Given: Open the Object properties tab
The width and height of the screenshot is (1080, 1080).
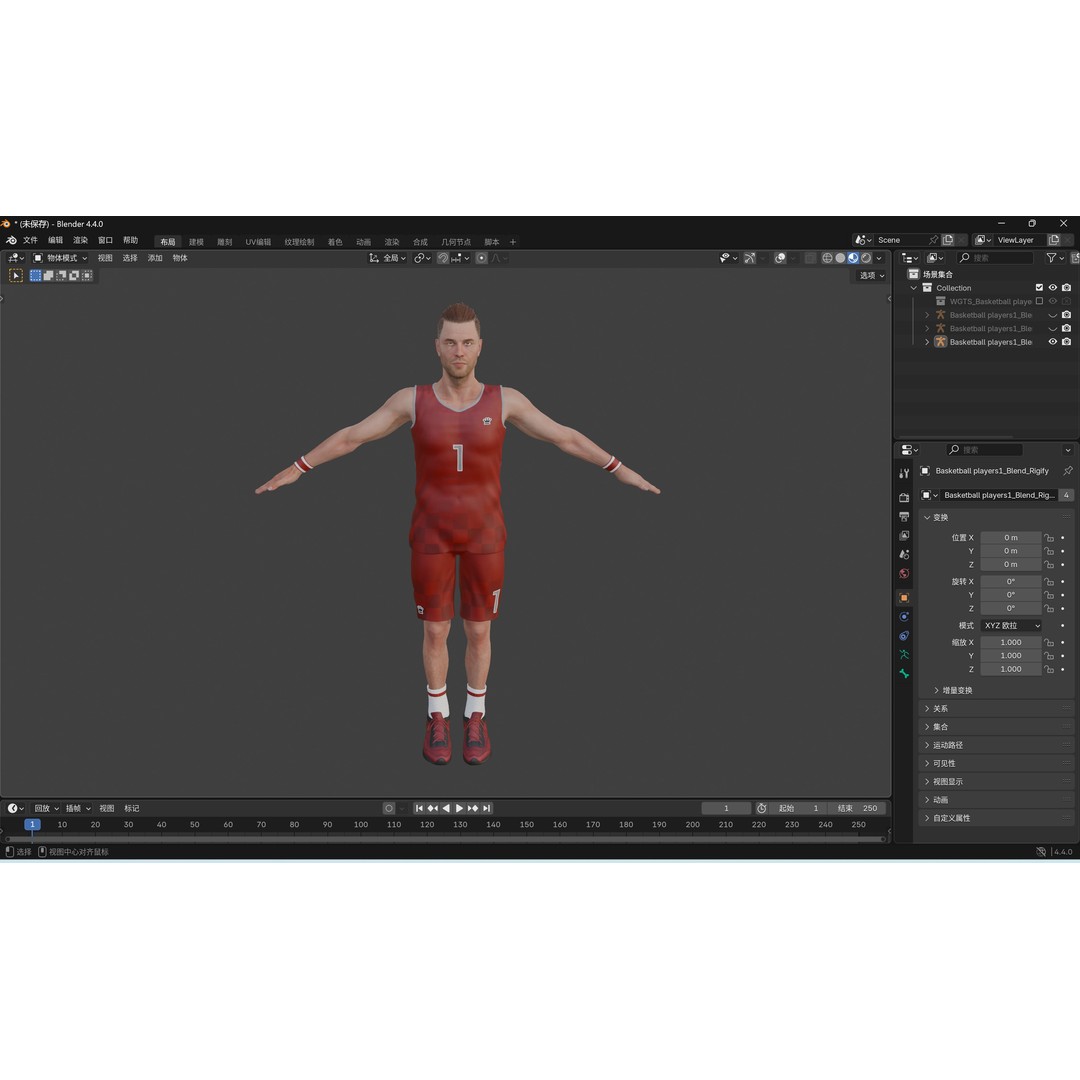Looking at the screenshot, I should [904, 598].
